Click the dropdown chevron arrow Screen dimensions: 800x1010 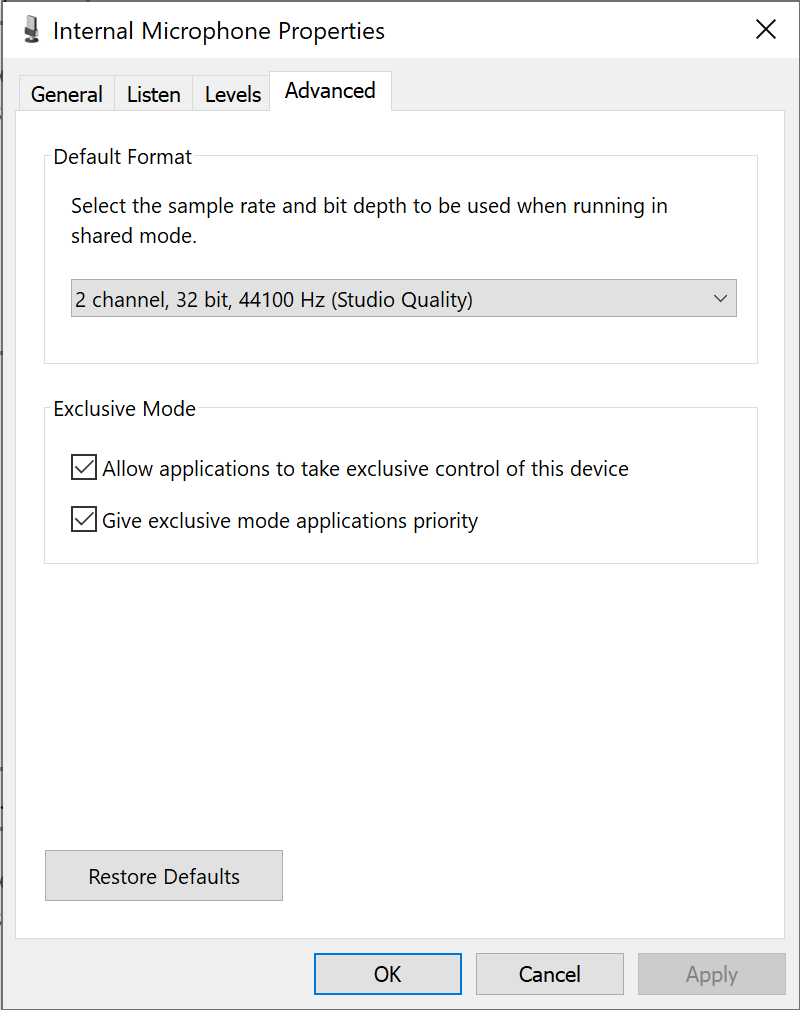click(x=720, y=298)
